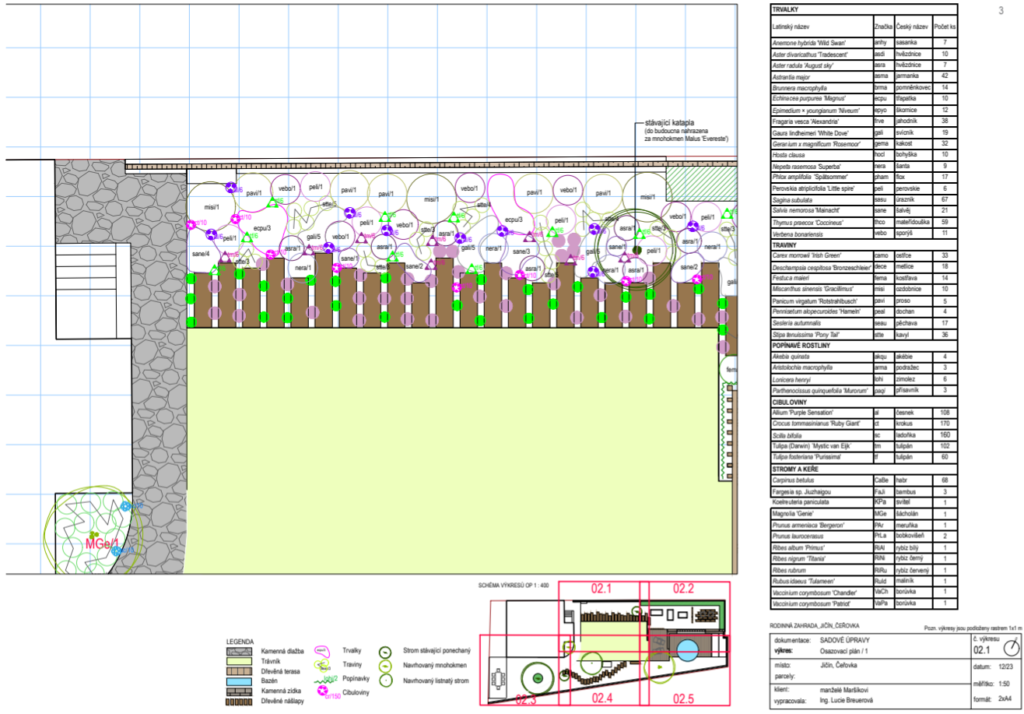This screenshot has height=714, width=1024.
Task: Click the Strom stávající ponechaný symbol
Action: (385, 650)
